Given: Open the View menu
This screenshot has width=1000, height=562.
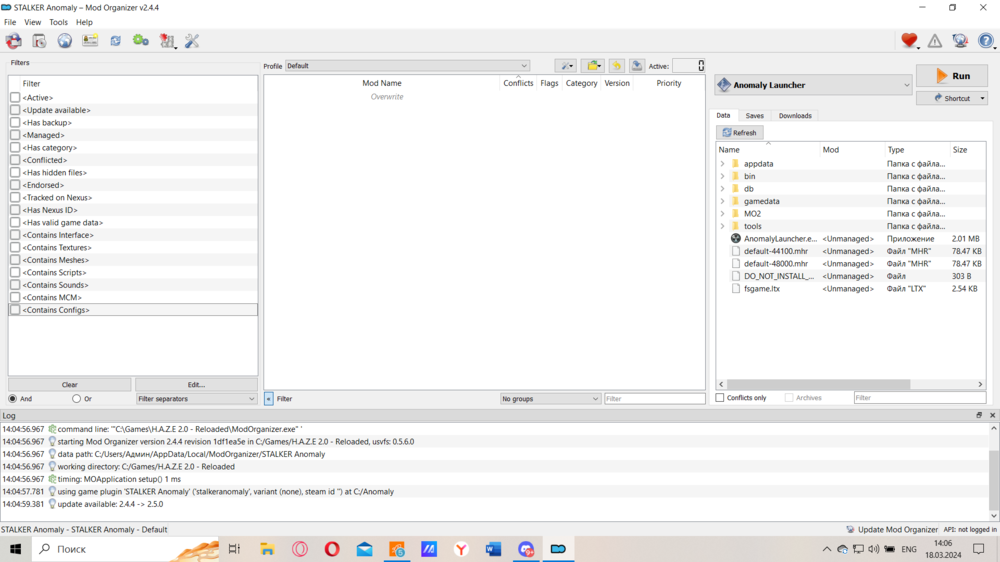Looking at the screenshot, I should pyautogui.click(x=33, y=22).
